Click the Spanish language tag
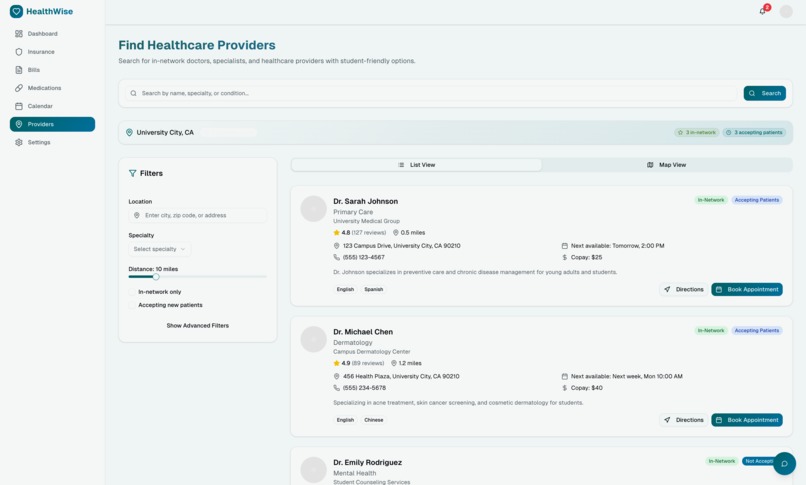The width and height of the screenshot is (806, 485). 374,289
